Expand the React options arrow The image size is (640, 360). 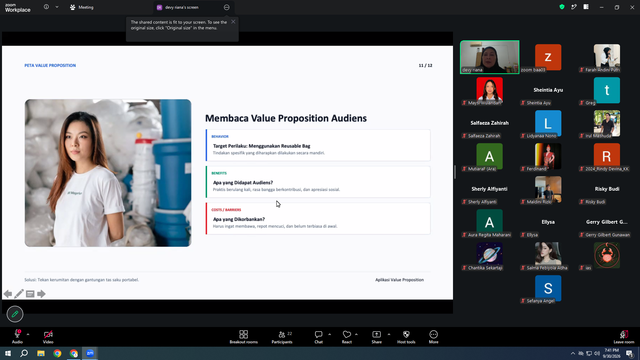(356, 334)
